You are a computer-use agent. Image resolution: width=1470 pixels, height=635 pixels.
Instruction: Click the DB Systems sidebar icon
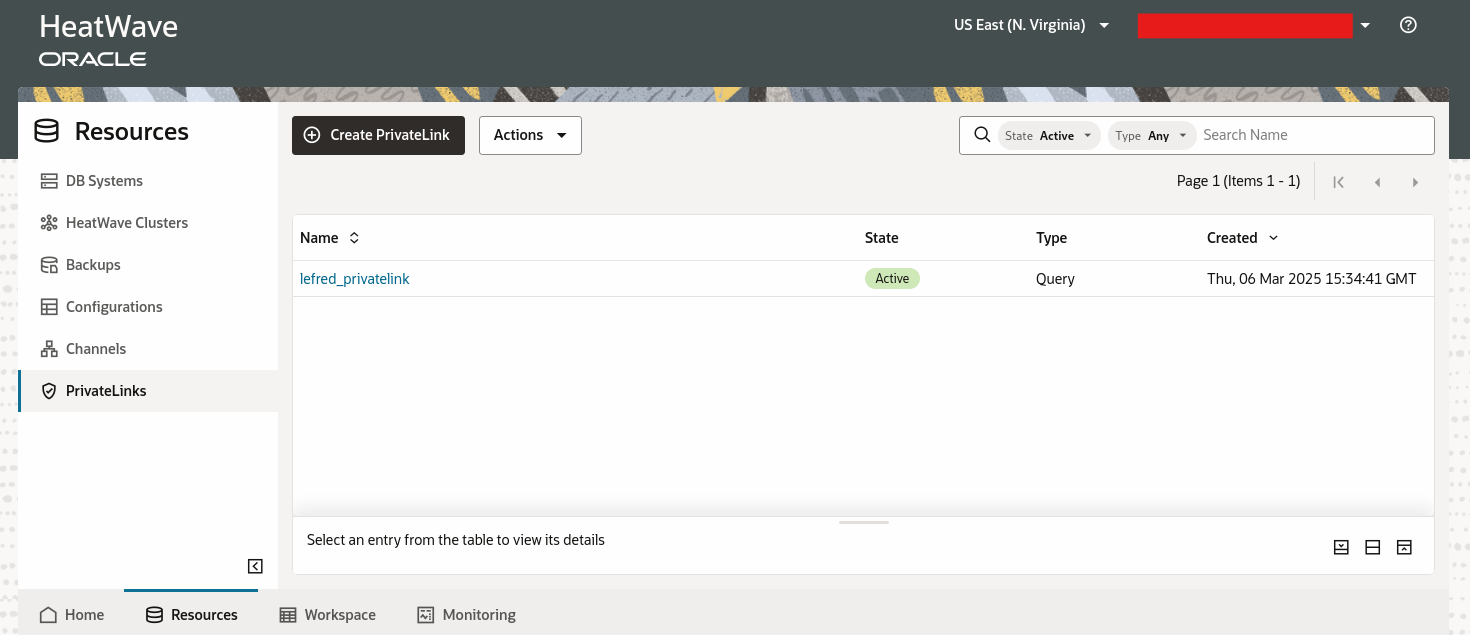click(49, 181)
